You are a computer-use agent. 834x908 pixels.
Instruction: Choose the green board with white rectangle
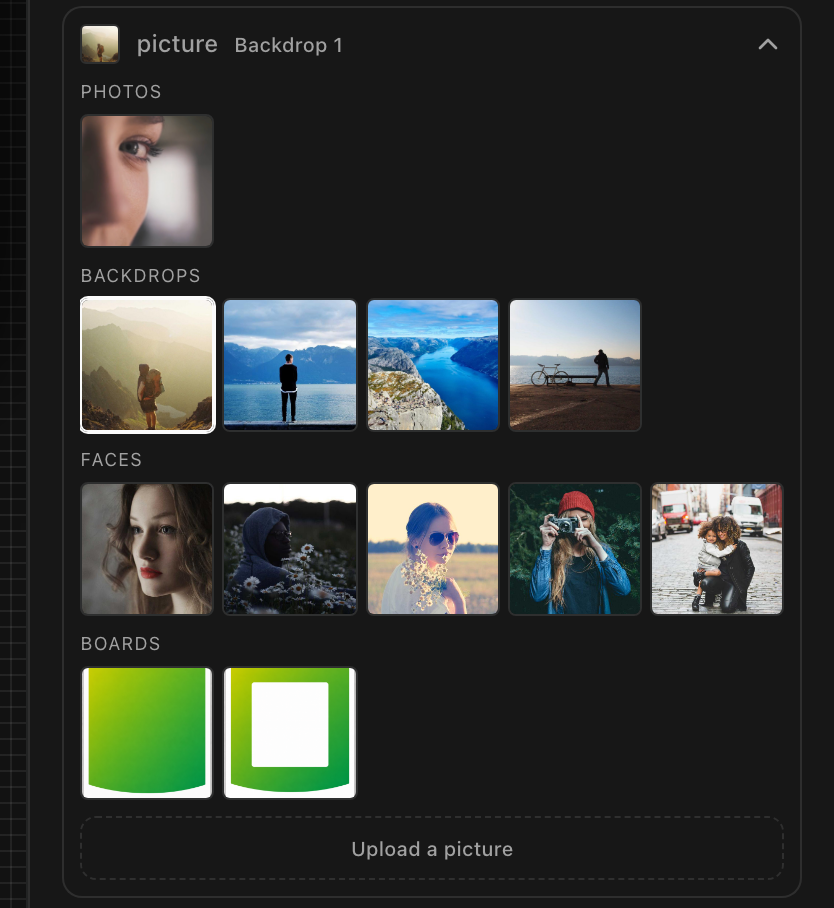290,733
